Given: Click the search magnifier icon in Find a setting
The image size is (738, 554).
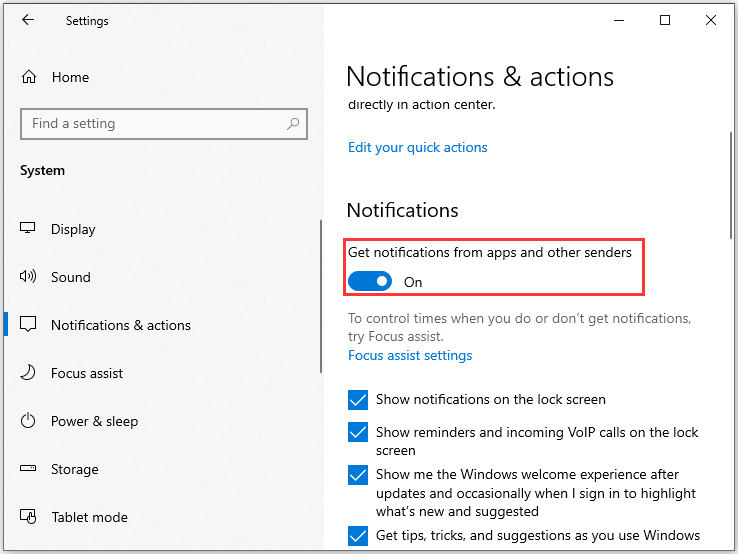Looking at the screenshot, I should tap(293, 124).
